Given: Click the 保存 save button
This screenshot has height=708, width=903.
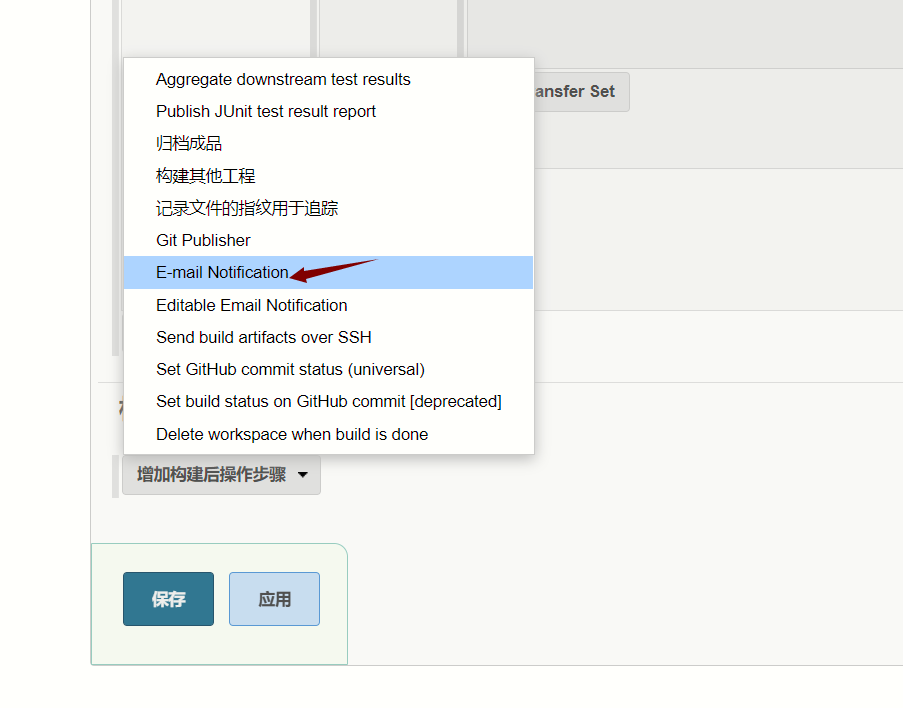Looking at the screenshot, I should [168, 599].
